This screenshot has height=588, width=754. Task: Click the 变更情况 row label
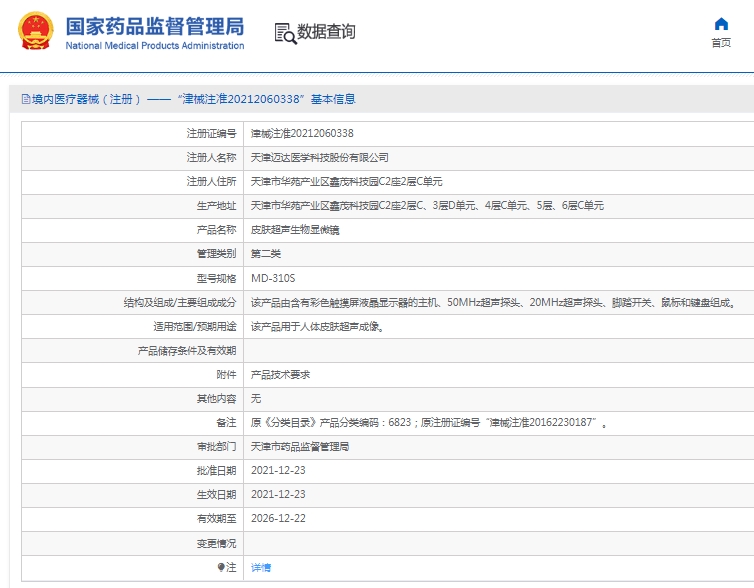click(x=216, y=543)
